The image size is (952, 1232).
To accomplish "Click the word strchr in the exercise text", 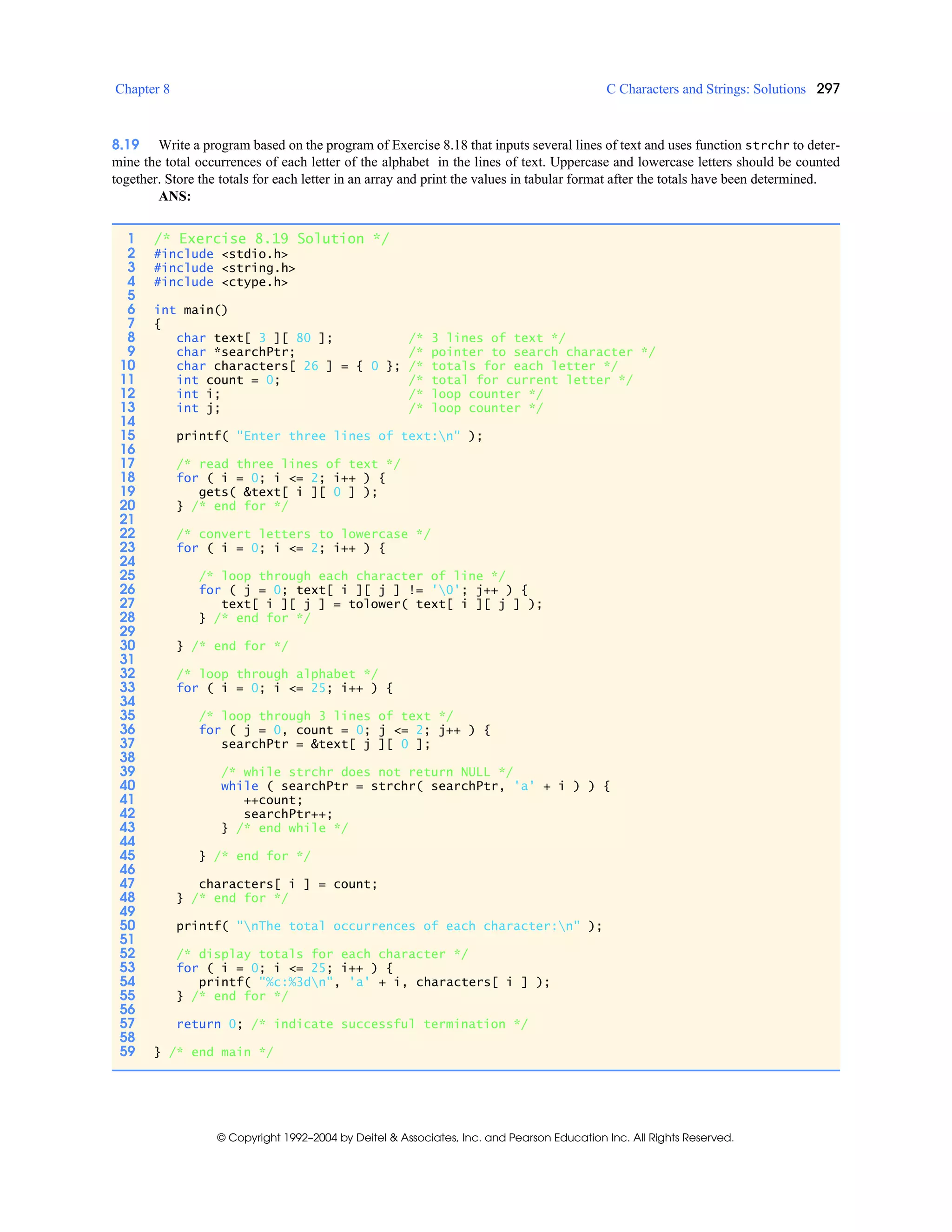I will pyautogui.click(x=767, y=146).
